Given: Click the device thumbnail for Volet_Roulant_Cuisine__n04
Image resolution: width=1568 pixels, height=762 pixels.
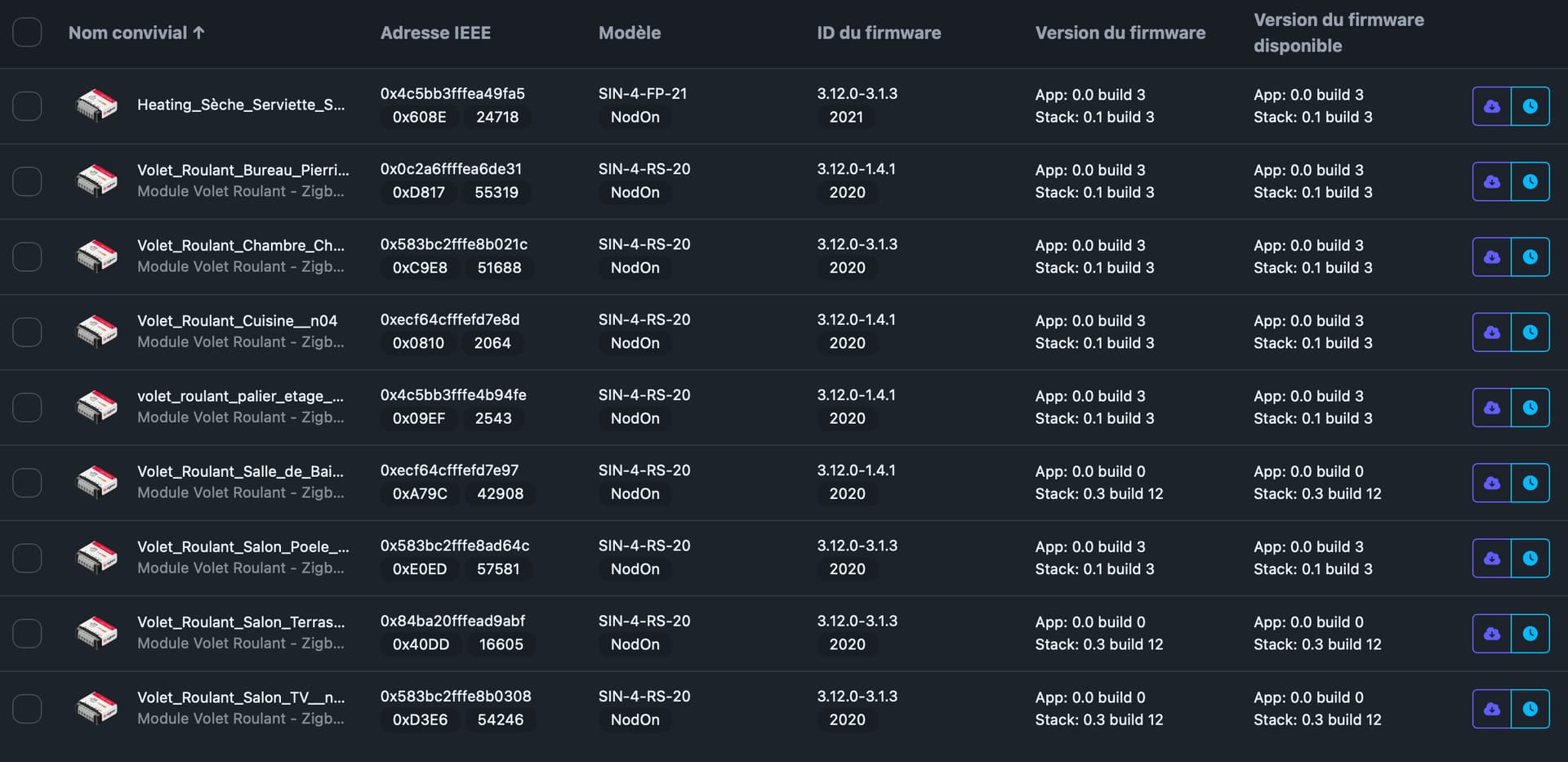Looking at the screenshot, I should (x=96, y=332).
